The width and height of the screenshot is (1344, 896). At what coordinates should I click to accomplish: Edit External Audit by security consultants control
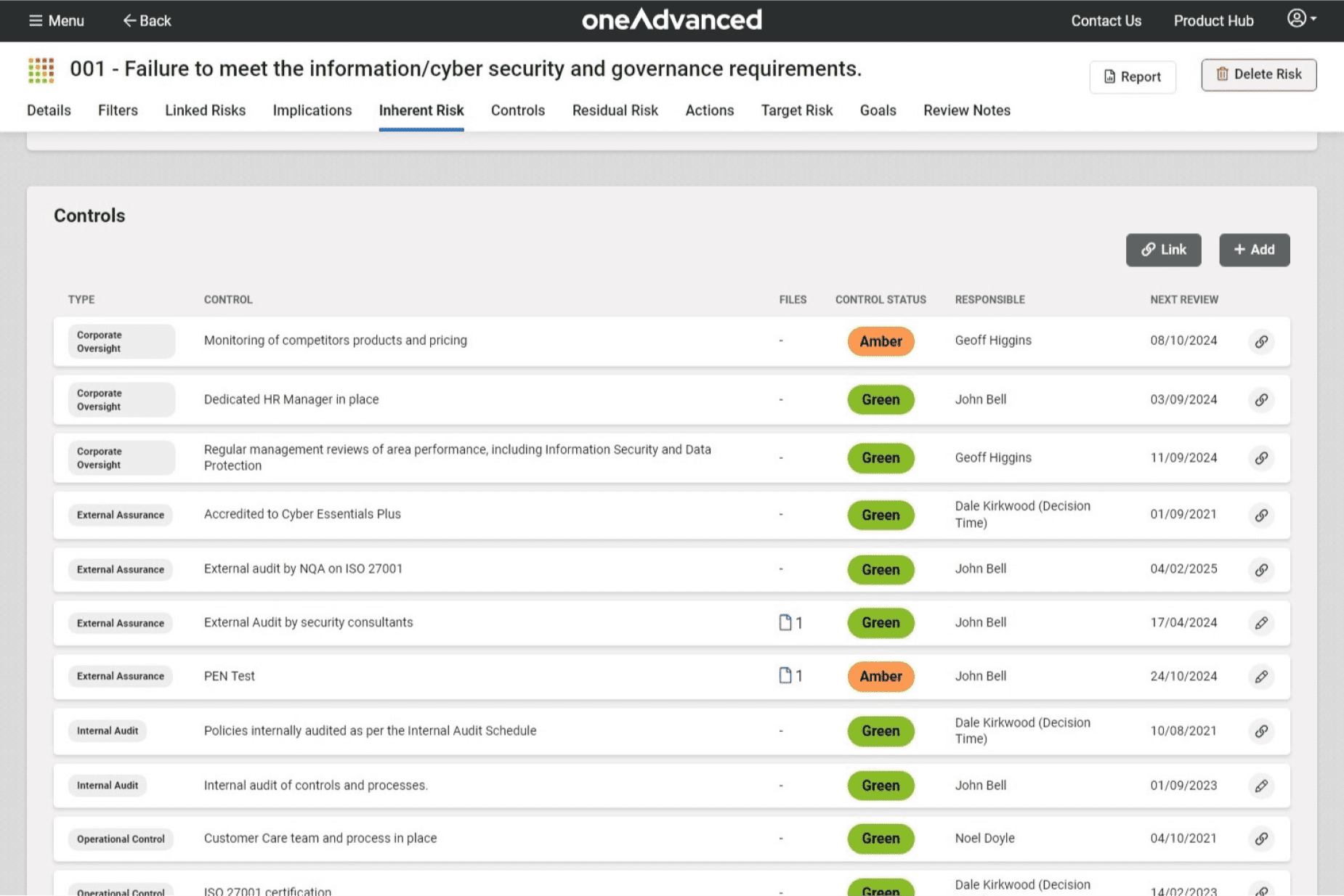[x=1261, y=623]
